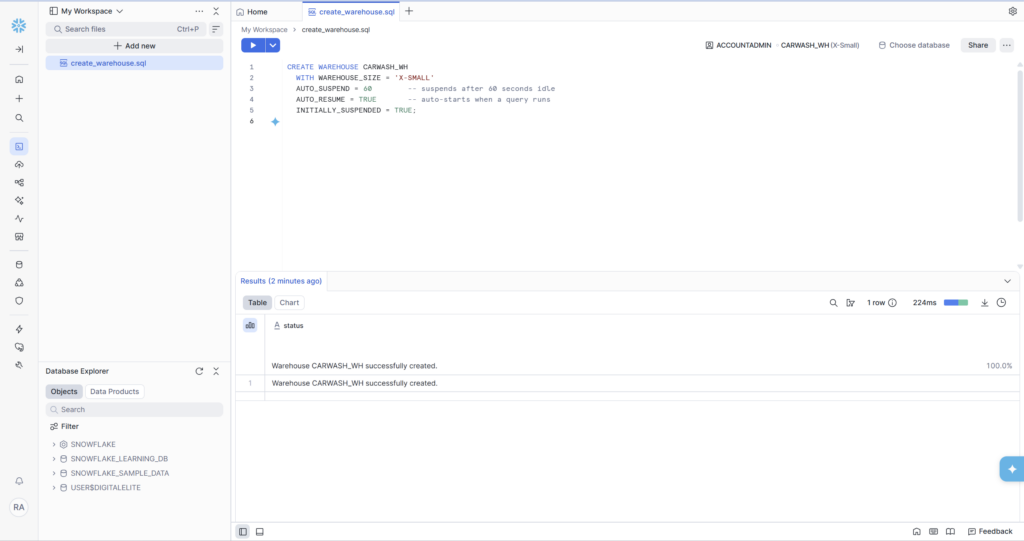
Task: Expand the SNOWFLAKE_LEARNING_DB tree node
Action: pyautogui.click(x=54, y=458)
